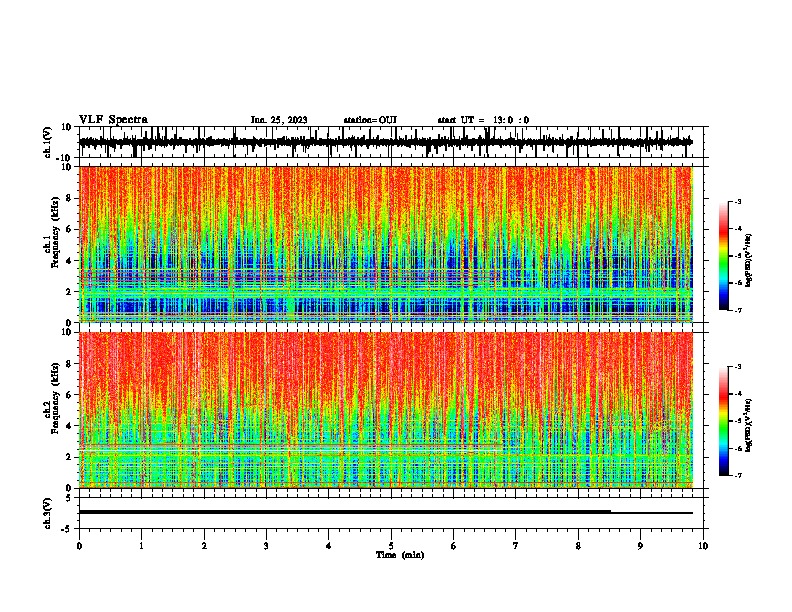Click the station name label in header
This screenshot has width=792, height=612.
coord(370,120)
